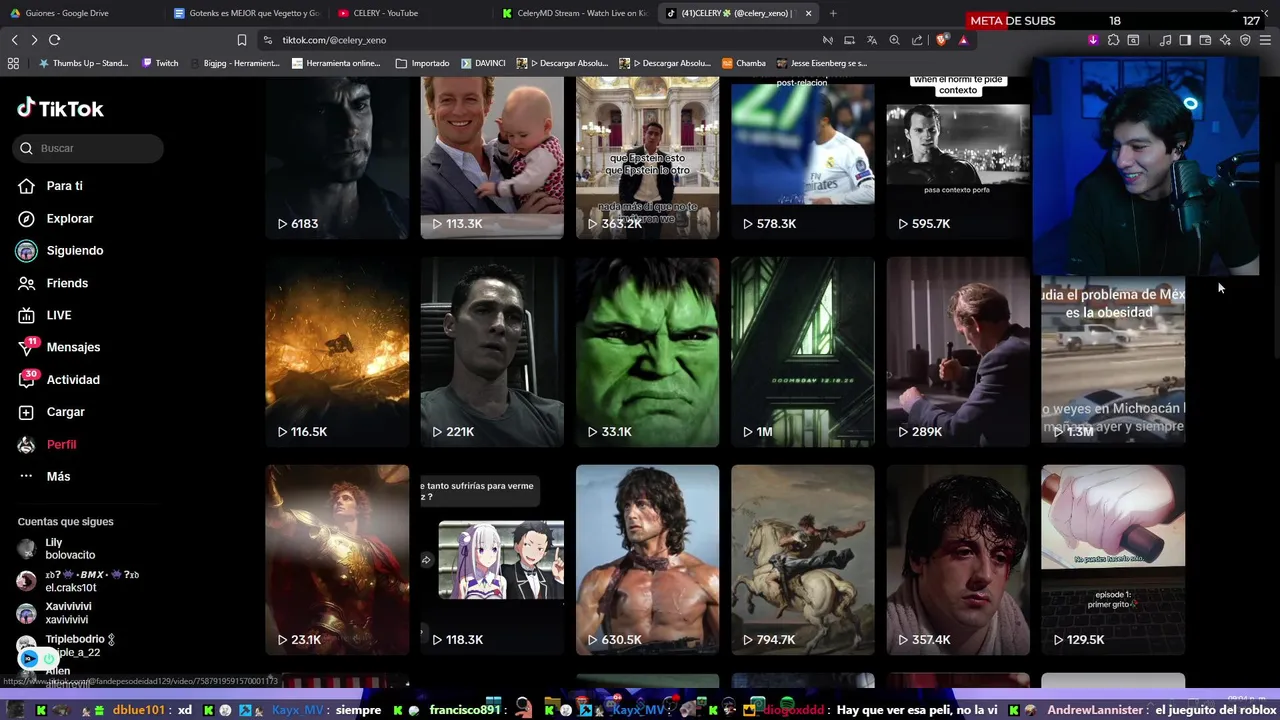Open the Jesse Eisenberg bookmark
This screenshot has height=720, width=1280.
click(x=822, y=63)
